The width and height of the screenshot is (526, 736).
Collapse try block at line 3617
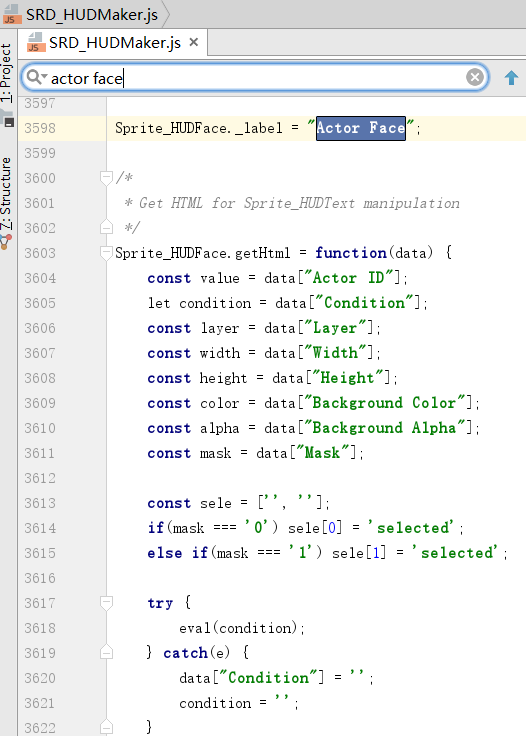(x=107, y=603)
